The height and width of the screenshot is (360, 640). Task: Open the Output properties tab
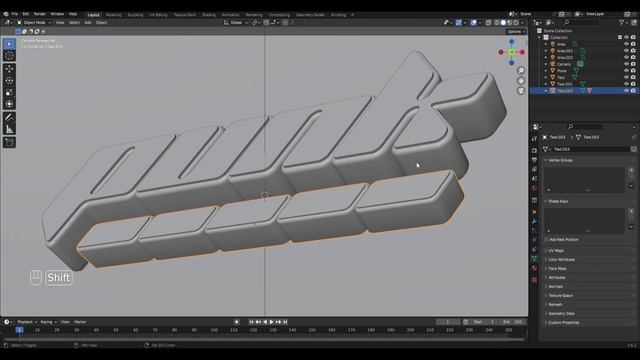534,160
